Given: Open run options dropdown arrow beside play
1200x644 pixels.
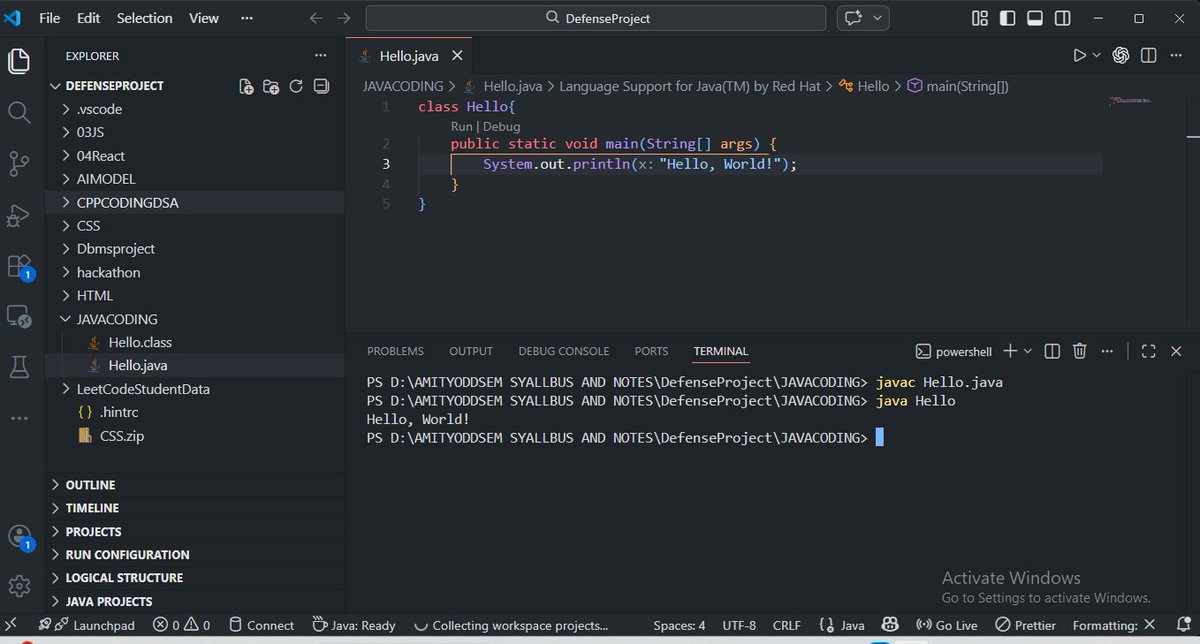Looking at the screenshot, I should [x=1096, y=56].
